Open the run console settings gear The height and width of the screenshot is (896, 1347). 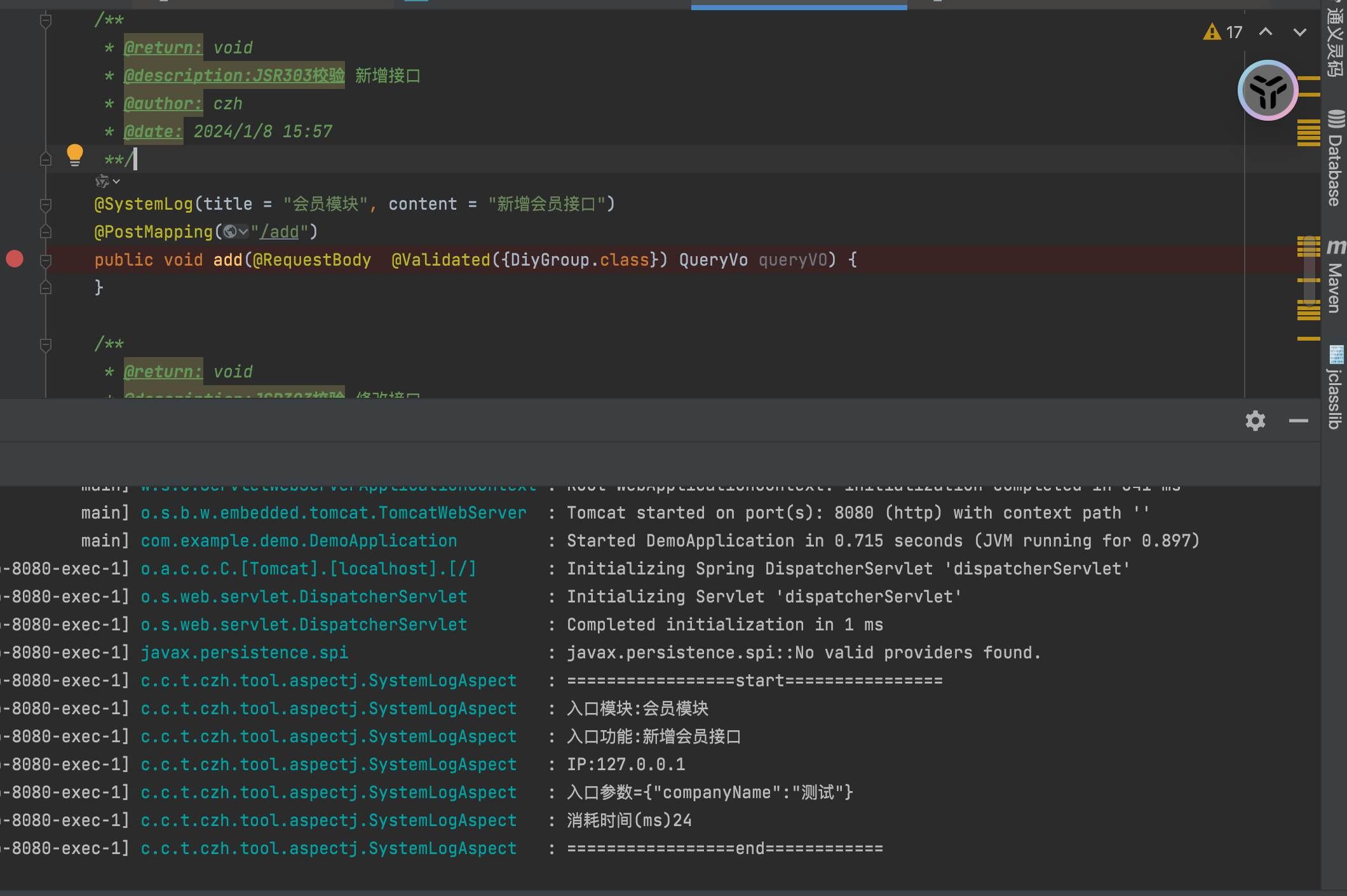point(1256,421)
